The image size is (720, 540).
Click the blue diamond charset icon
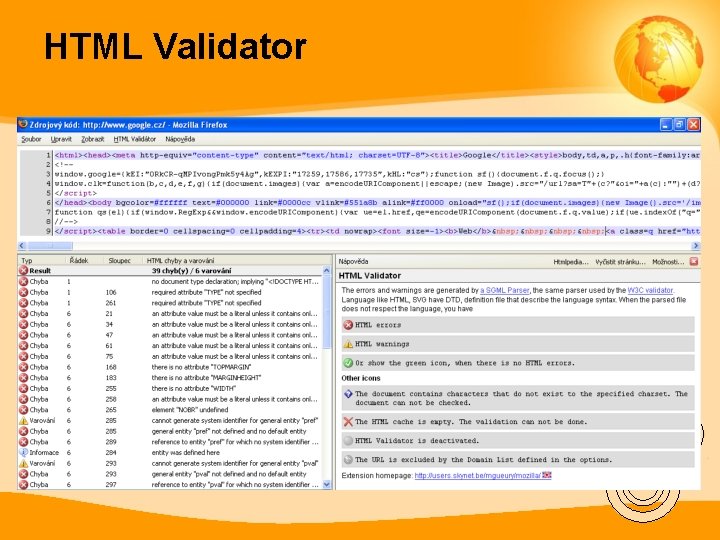[348, 394]
